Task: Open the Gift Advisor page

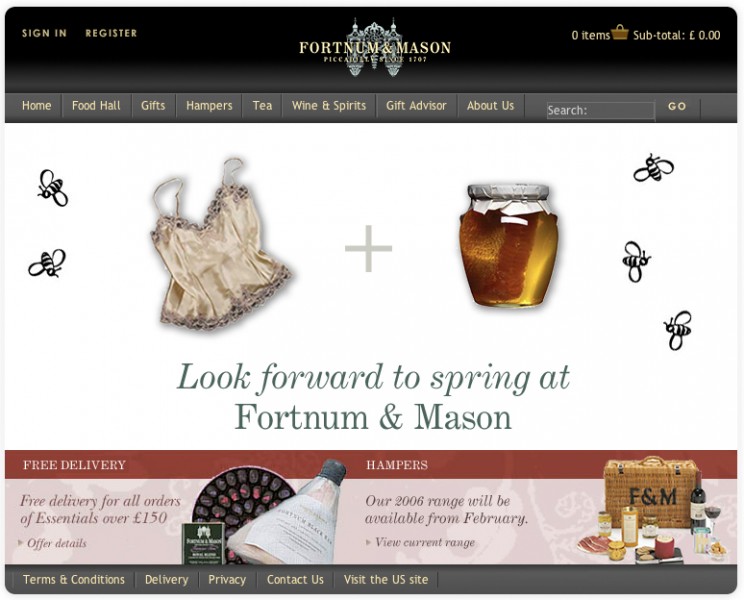Action: pos(416,105)
